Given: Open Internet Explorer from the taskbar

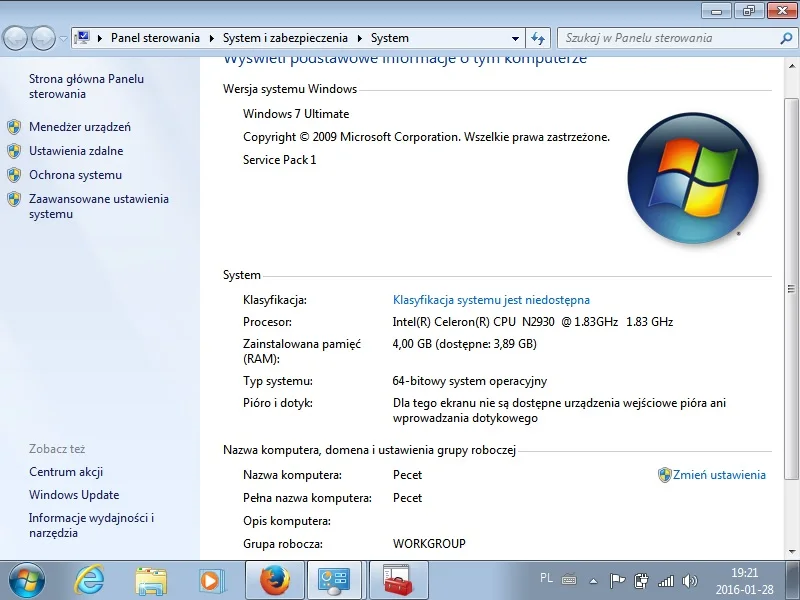Looking at the screenshot, I should coord(89,580).
